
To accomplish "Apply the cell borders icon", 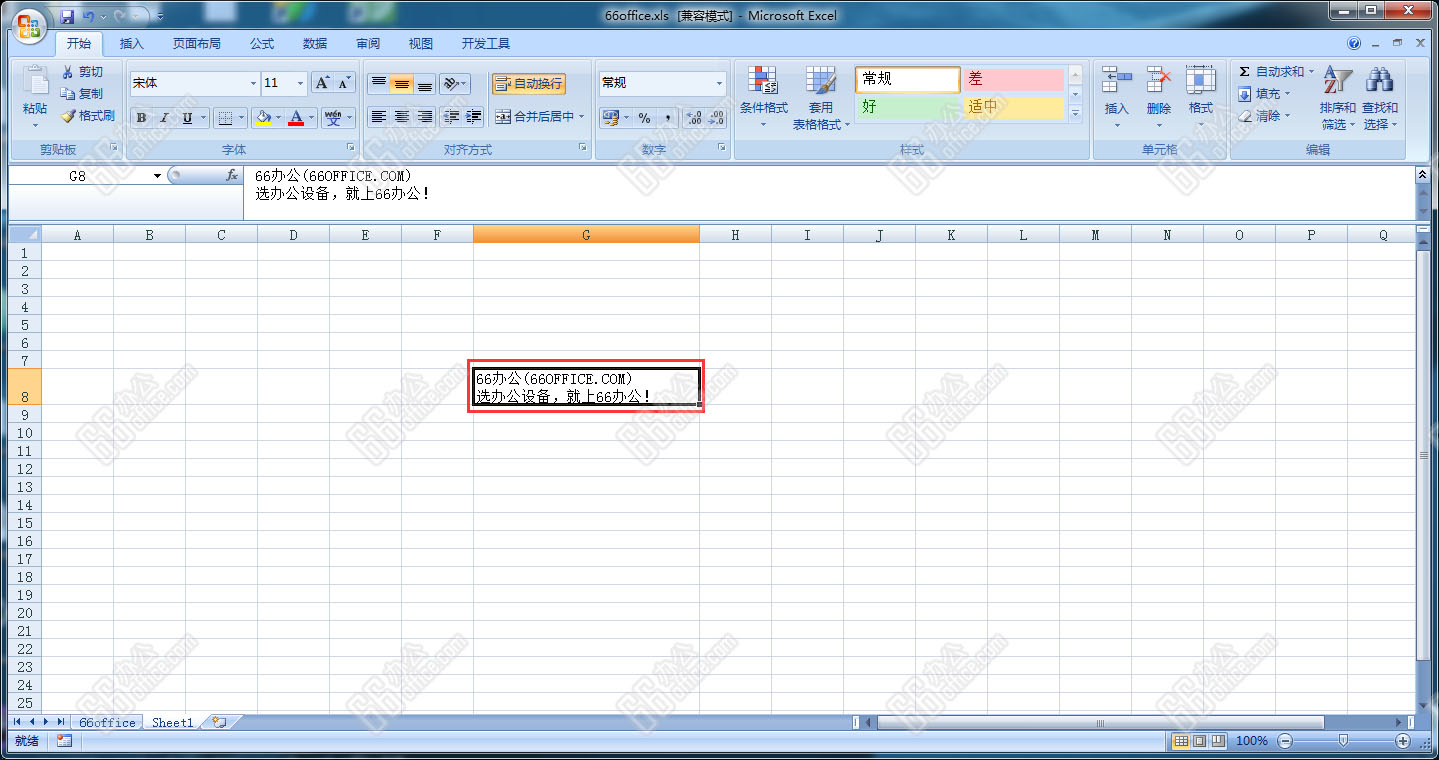I will click(x=225, y=118).
